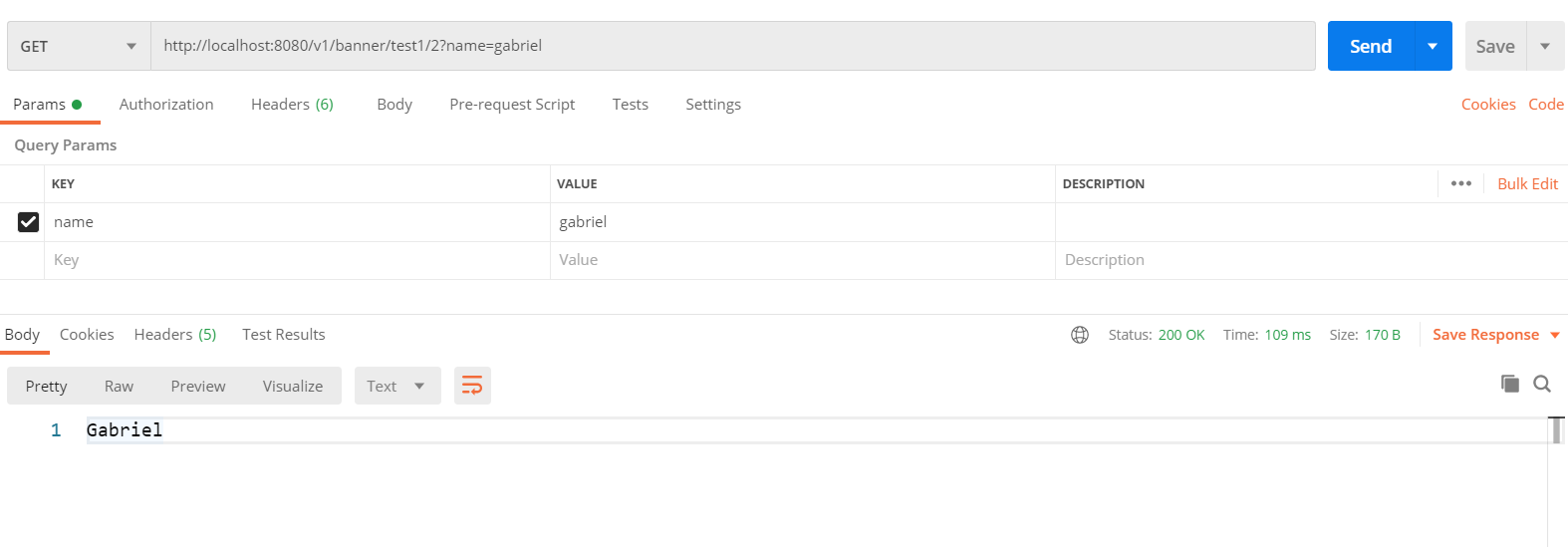Select the Pre-request Script tab
1568x547 pixels.
(512, 105)
